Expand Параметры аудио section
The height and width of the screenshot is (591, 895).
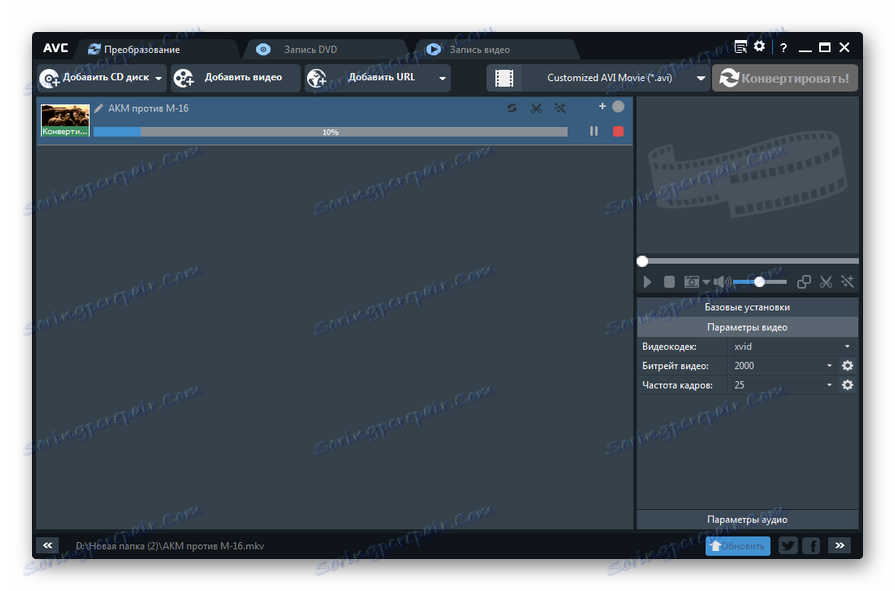pyautogui.click(x=747, y=520)
